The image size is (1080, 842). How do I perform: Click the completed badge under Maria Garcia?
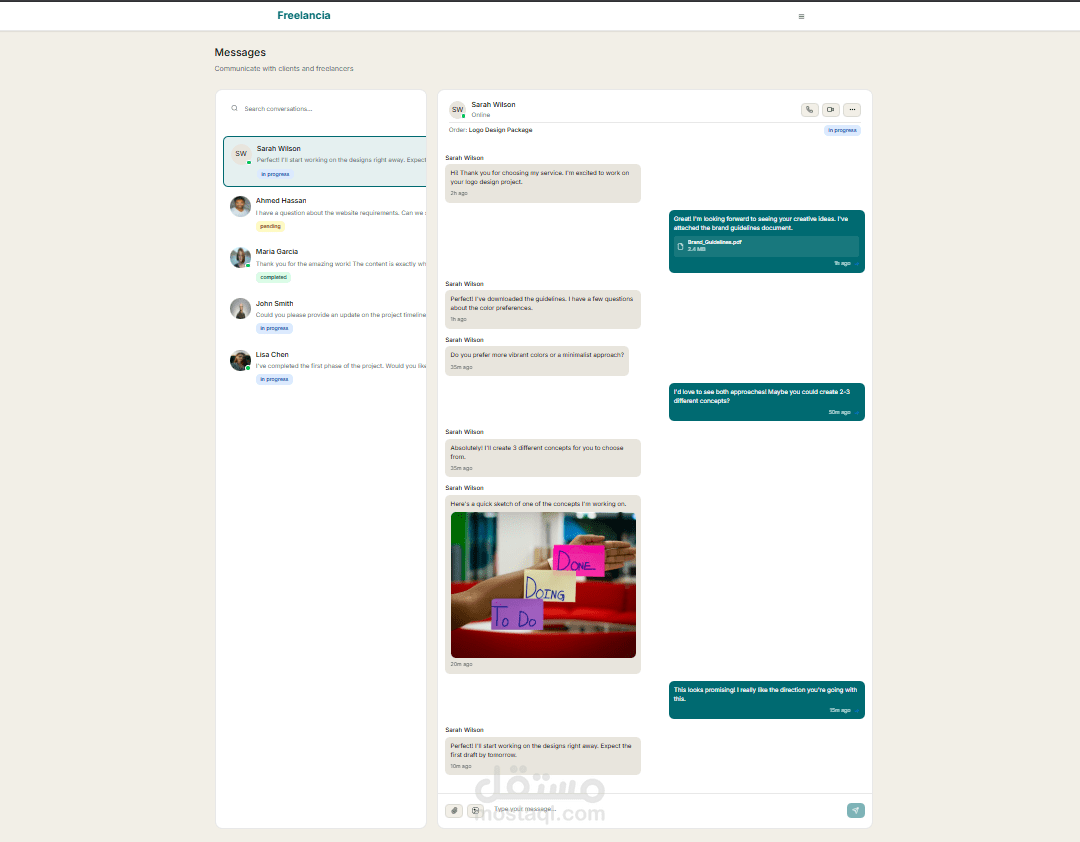coord(273,277)
